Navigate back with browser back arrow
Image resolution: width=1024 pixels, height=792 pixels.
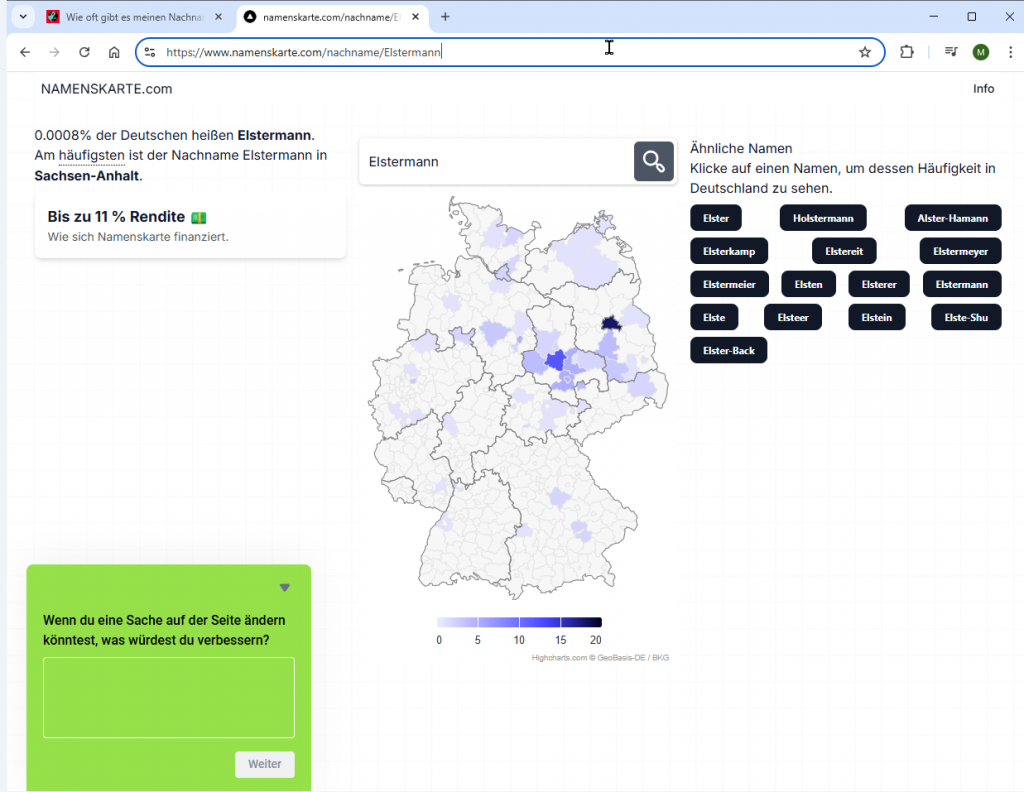(x=25, y=53)
